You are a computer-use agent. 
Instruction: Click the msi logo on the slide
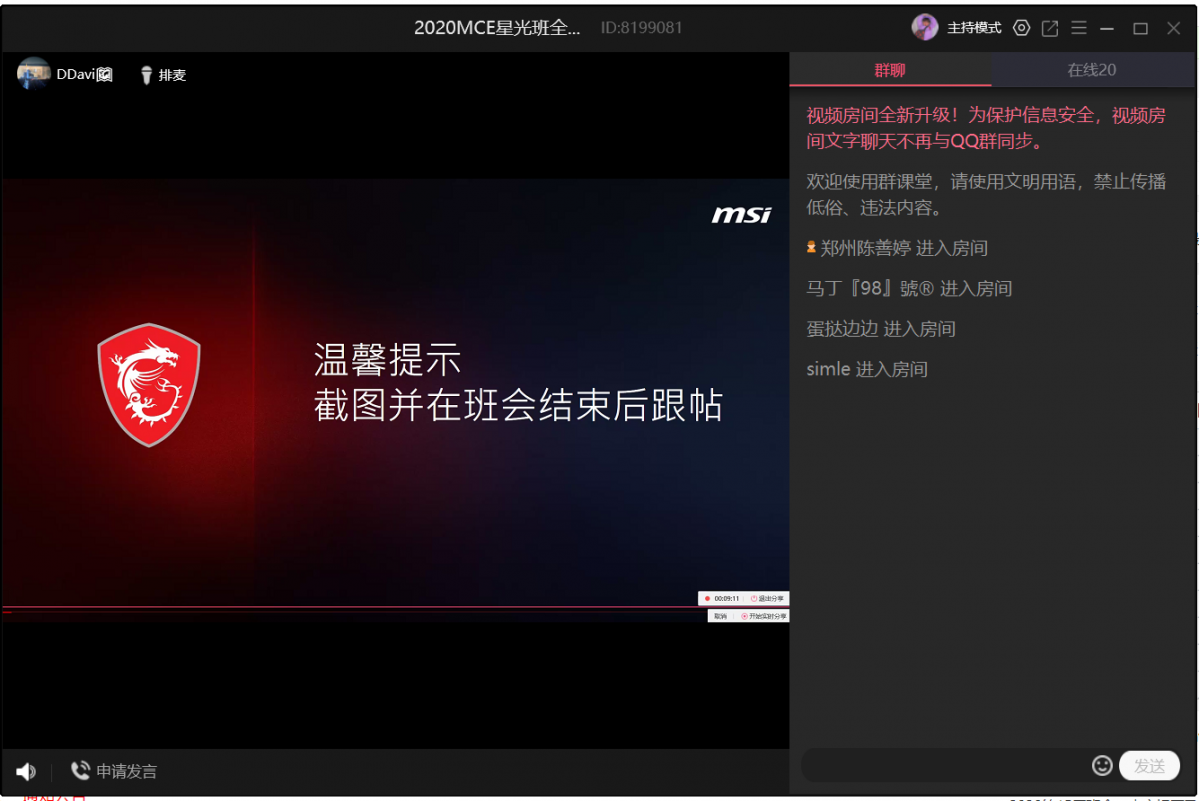coord(741,215)
